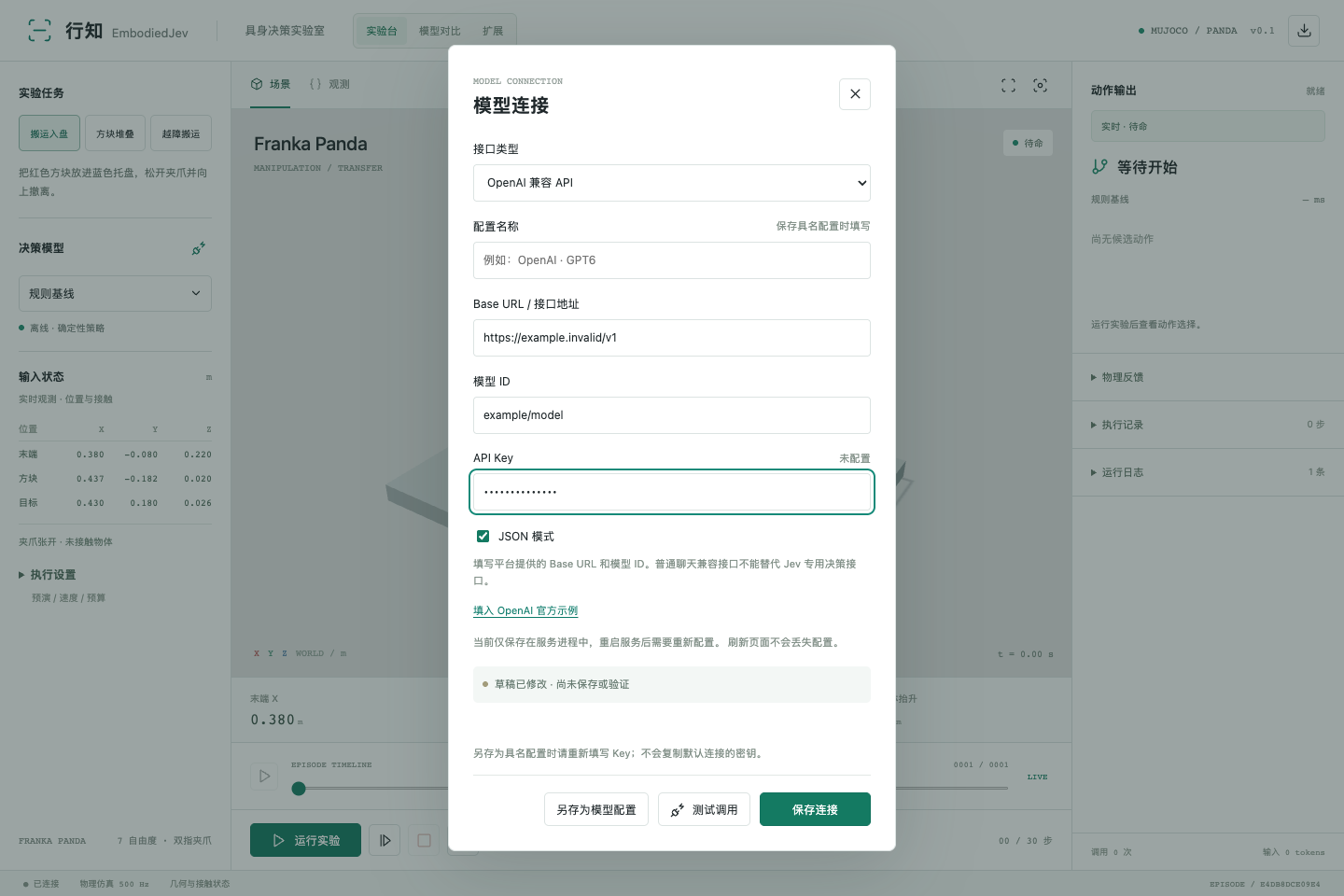The height and width of the screenshot is (896, 1344).
Task: Click the 实时 · 待命 status field
Action: point(1208,126)
